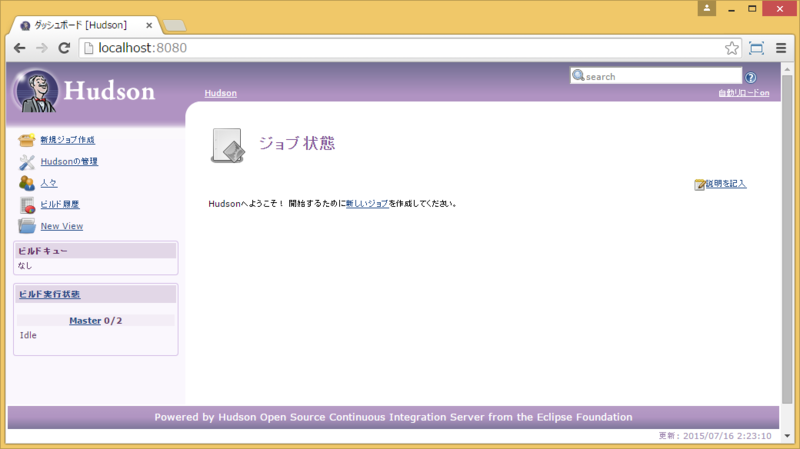
Task: Open the 人々 link
Action: (x=48, y=183)
